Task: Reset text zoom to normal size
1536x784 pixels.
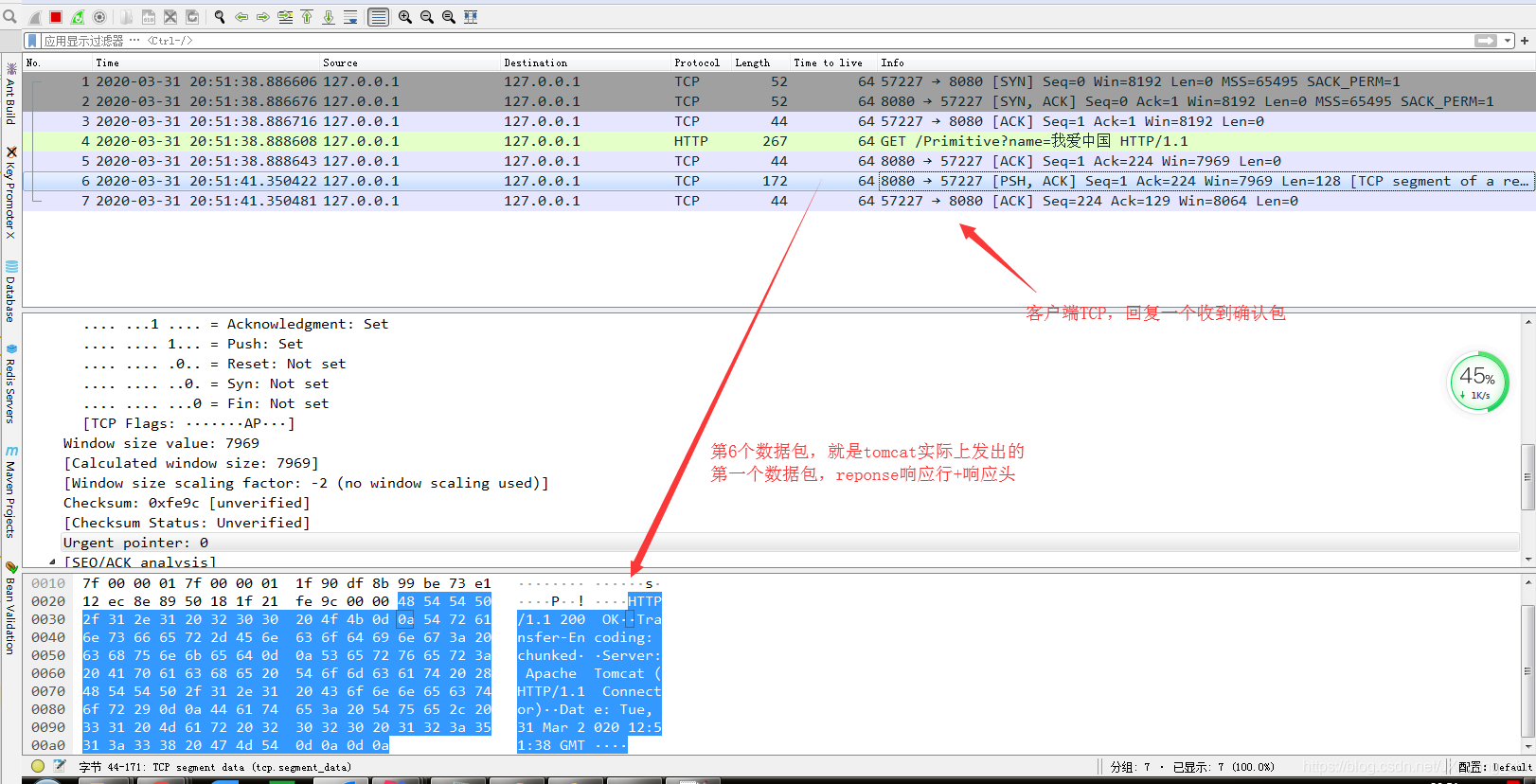Action: point(449,17)
